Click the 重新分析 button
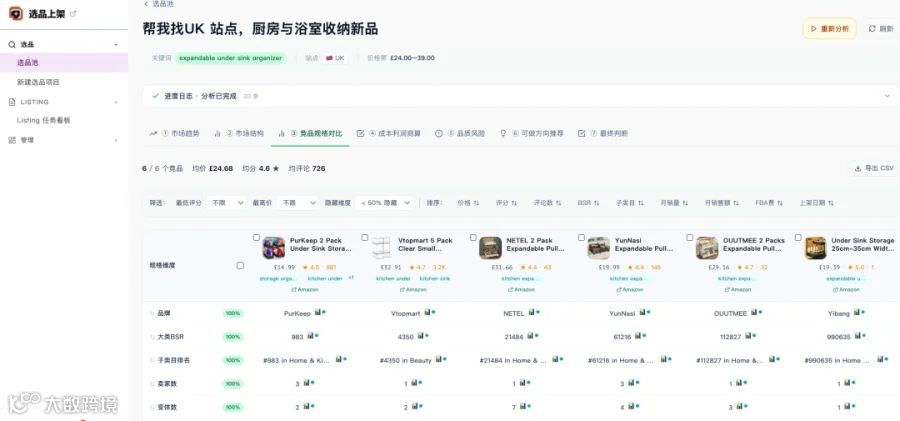This screenshot has height=421, width=900. [x=829, y=29]
